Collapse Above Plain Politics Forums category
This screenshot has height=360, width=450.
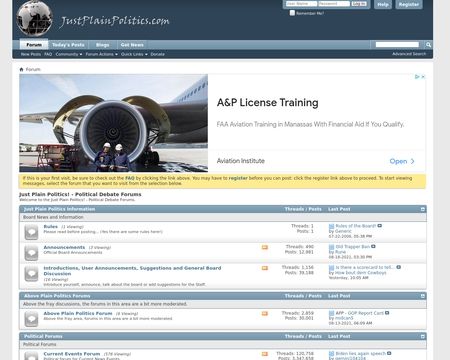click(423, 296)
